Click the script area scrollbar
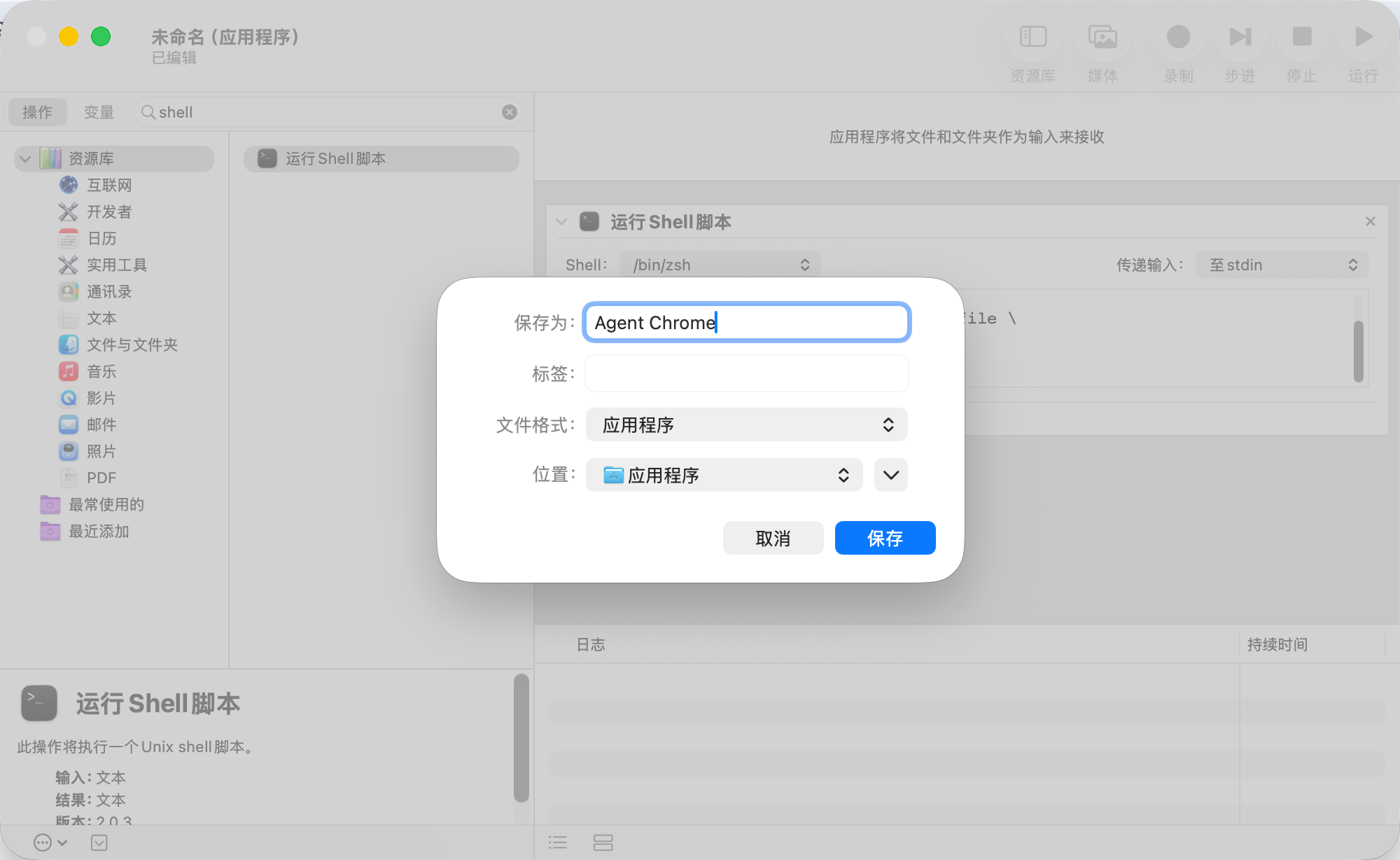Screen dimensions: 1400x860 coord(1359,352)
